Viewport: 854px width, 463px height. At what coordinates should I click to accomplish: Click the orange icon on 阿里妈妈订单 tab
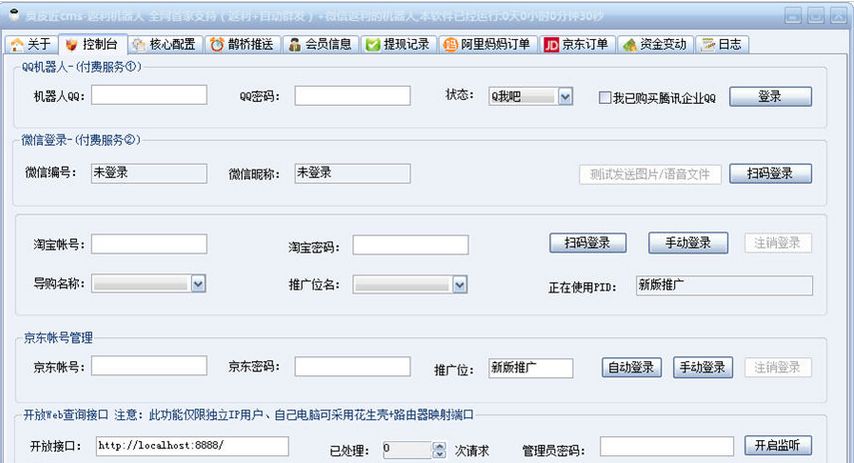point(450,45)
